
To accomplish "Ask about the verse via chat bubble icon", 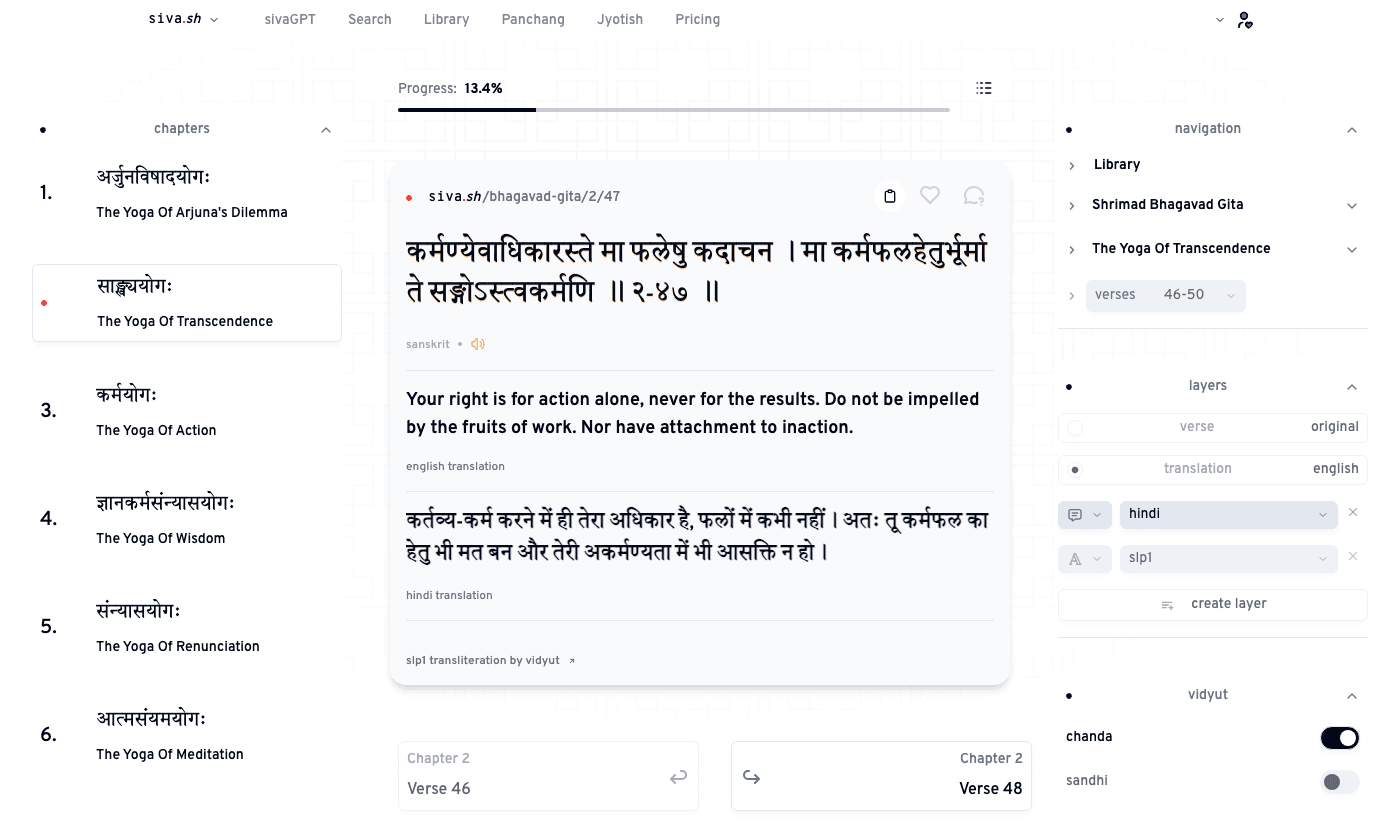I will tap(974, 196).
